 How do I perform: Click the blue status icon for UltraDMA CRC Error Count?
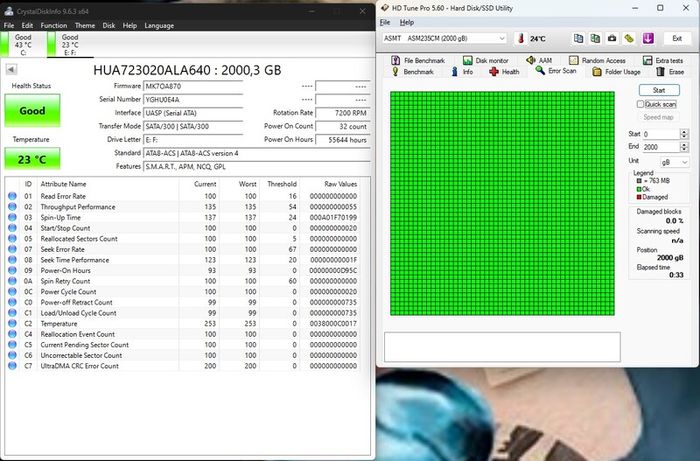[x=12, y=365]
